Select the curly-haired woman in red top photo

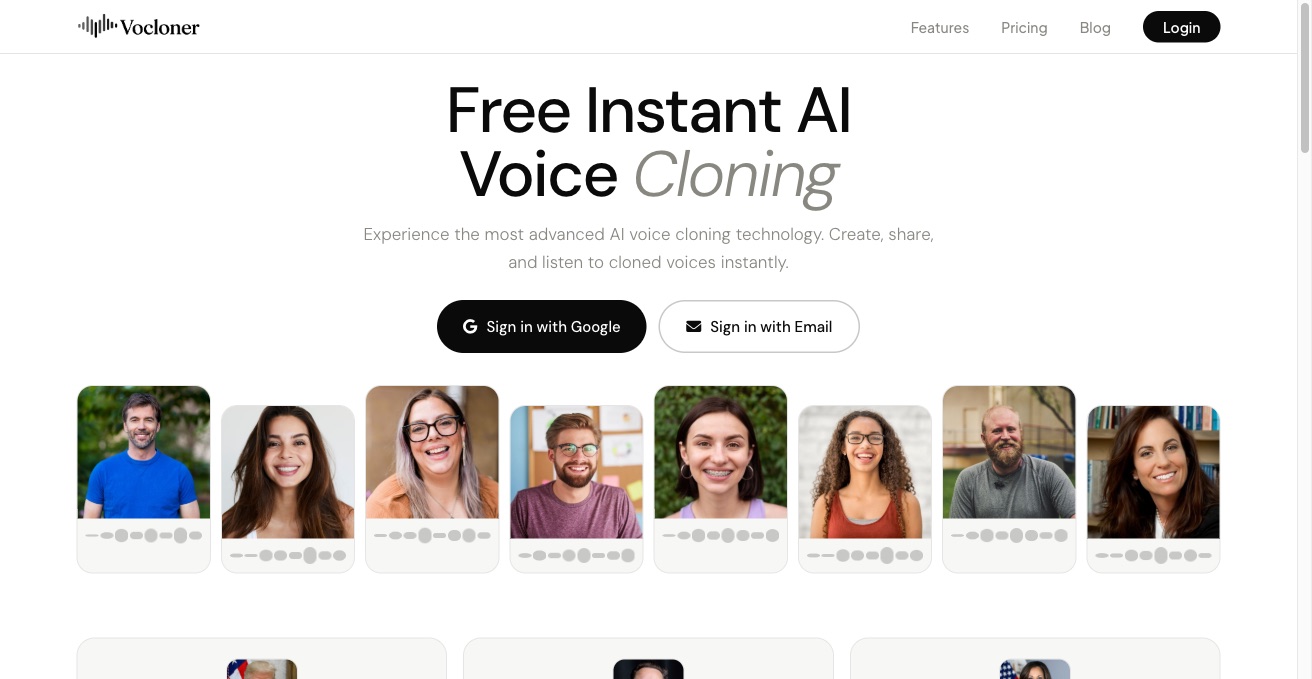click(865, 472)
